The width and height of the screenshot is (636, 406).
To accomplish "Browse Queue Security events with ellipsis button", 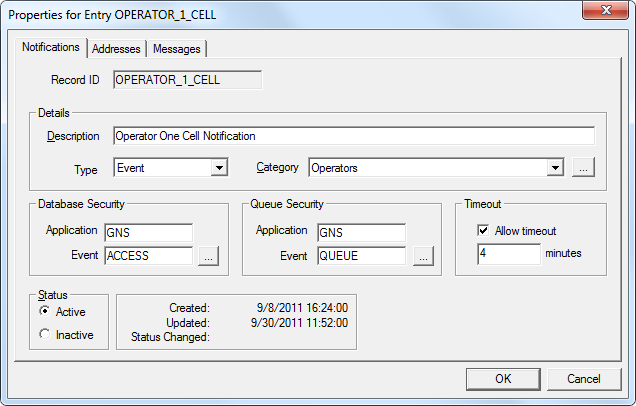I will click(423, 256).
